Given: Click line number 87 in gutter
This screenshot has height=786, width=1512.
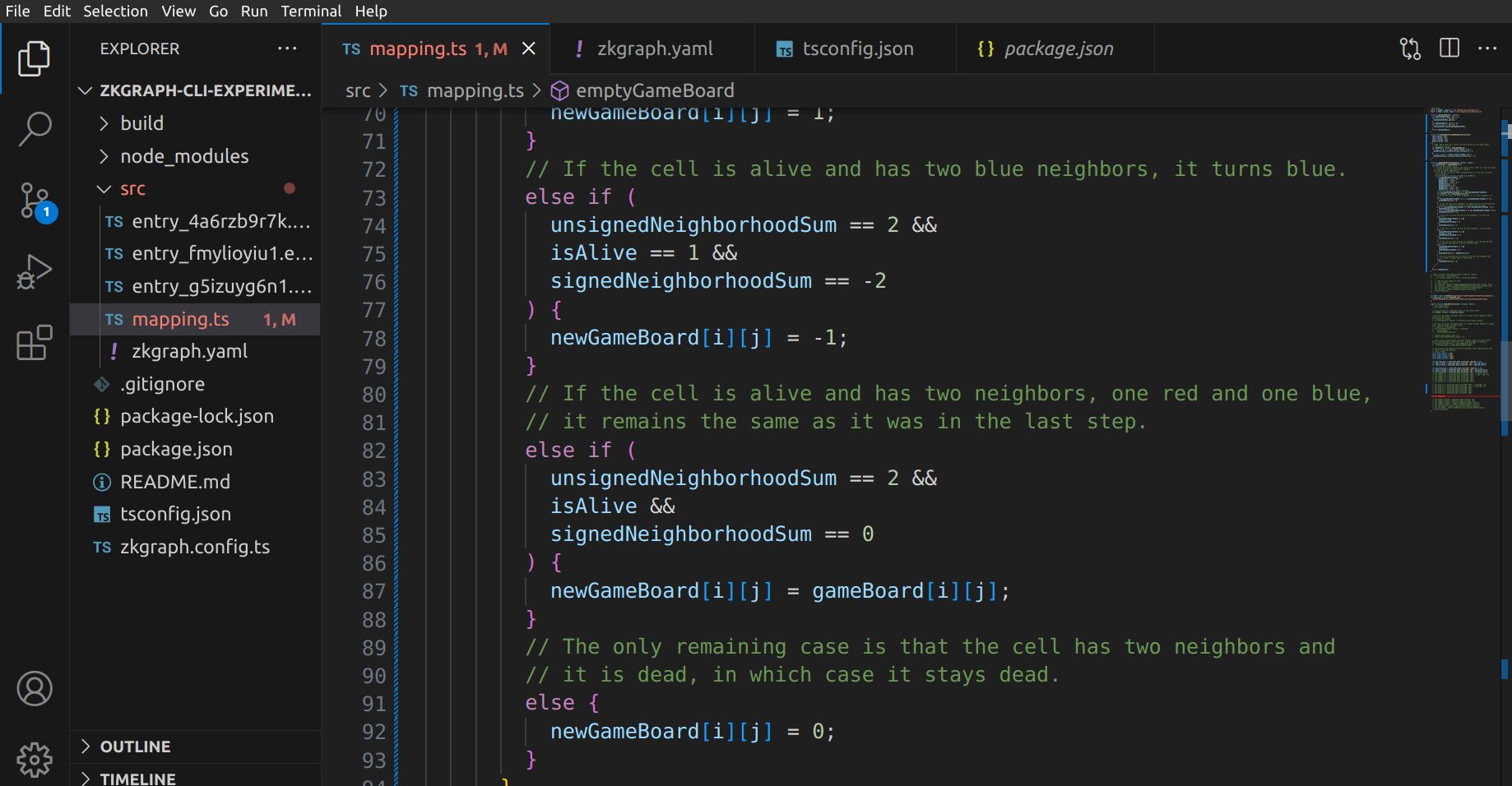Looking at the screenshot, I should pos(373,591).
